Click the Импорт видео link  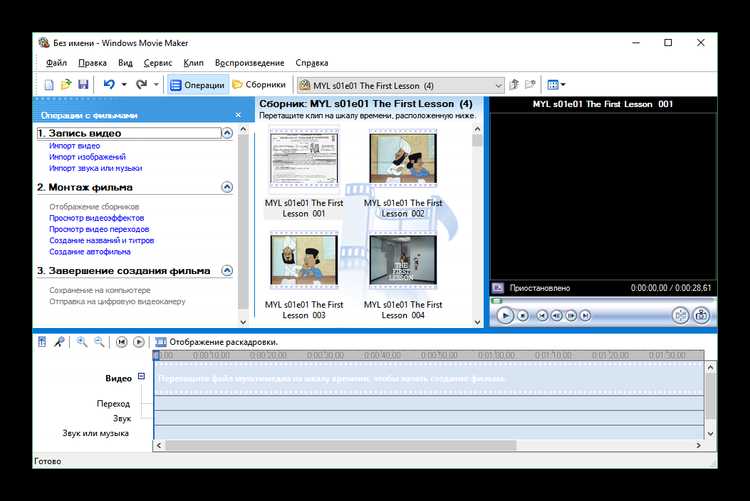75,145
